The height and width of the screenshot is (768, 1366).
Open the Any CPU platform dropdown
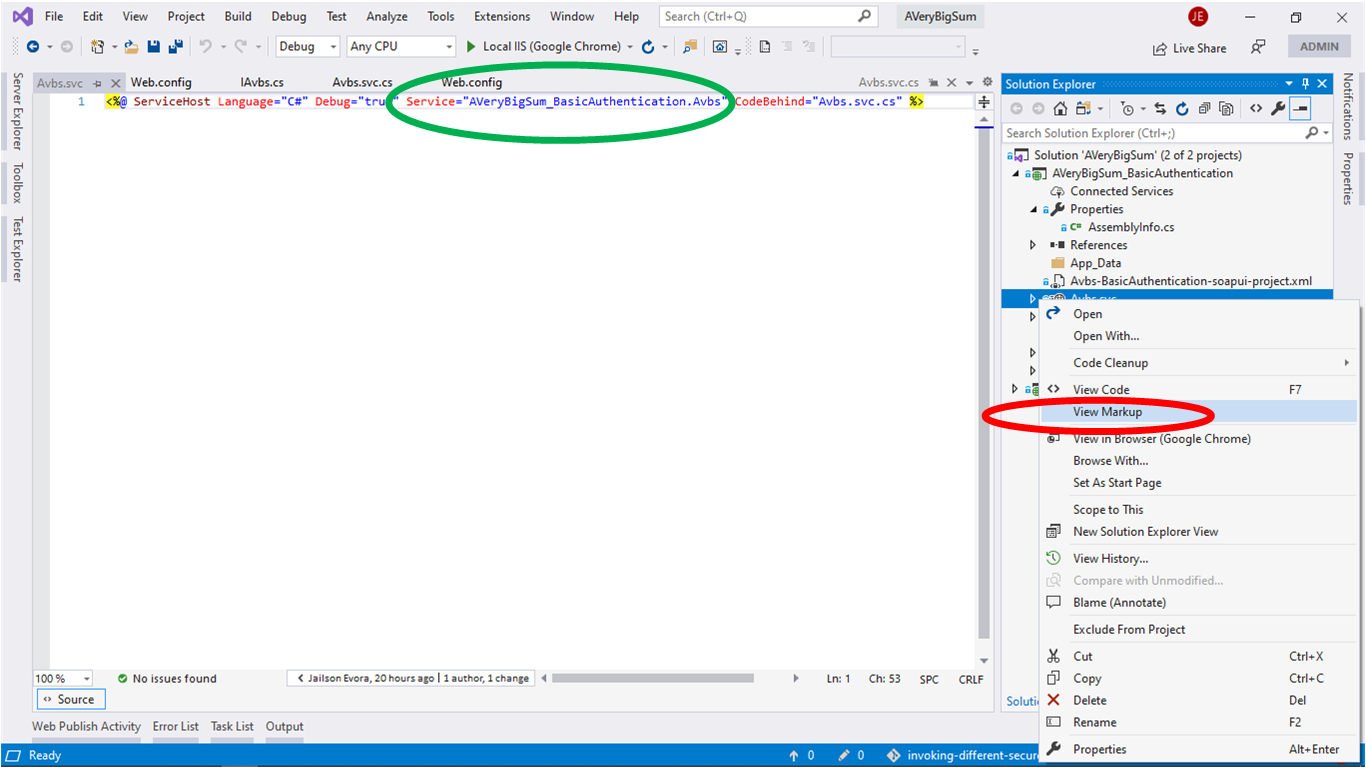pos(400,46)
